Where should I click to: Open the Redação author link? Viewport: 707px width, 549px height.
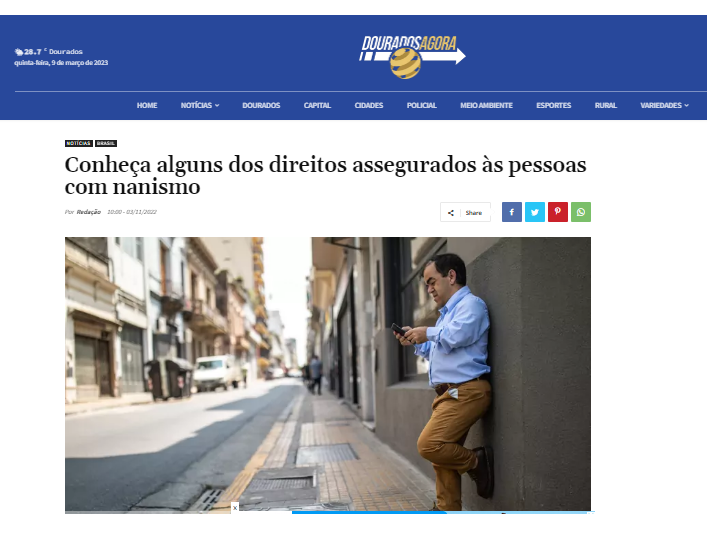88,212
